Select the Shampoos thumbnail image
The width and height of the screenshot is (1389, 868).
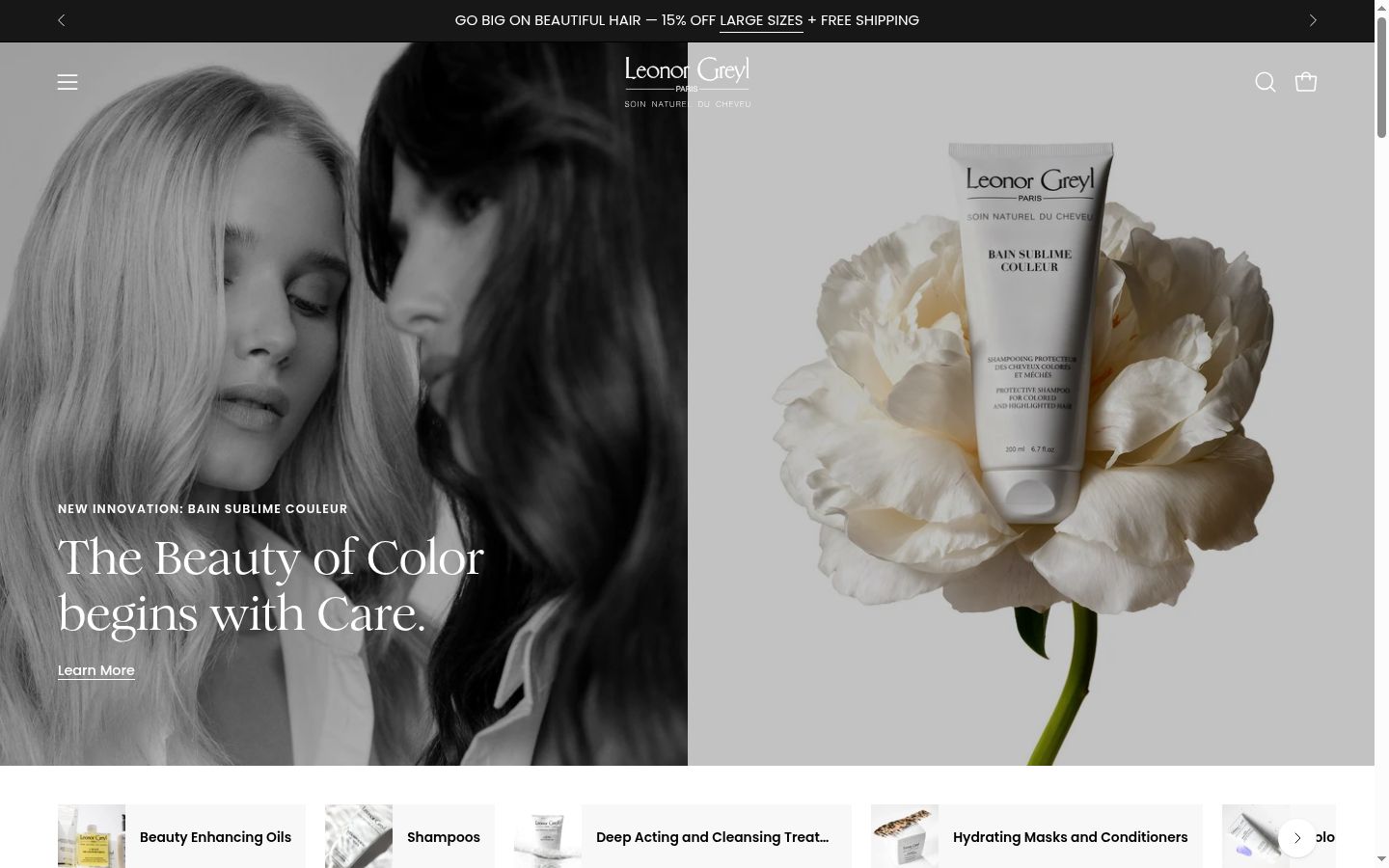coord(359,836)
